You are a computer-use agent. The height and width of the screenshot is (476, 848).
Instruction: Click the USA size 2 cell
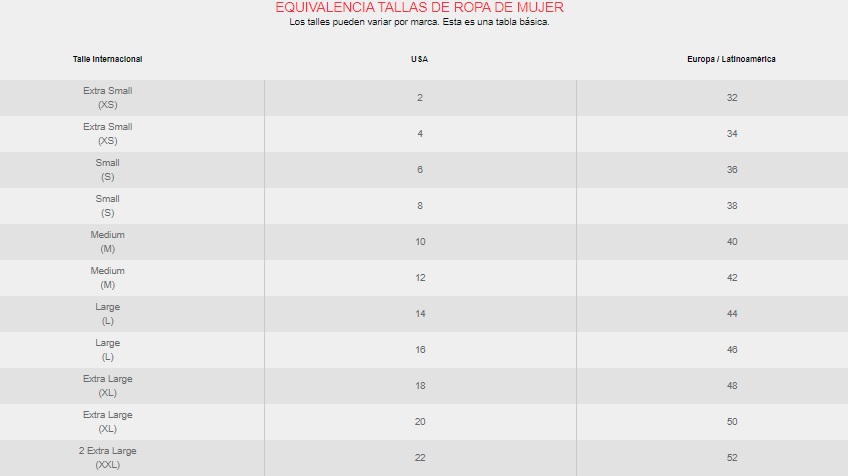pos(420,98)
